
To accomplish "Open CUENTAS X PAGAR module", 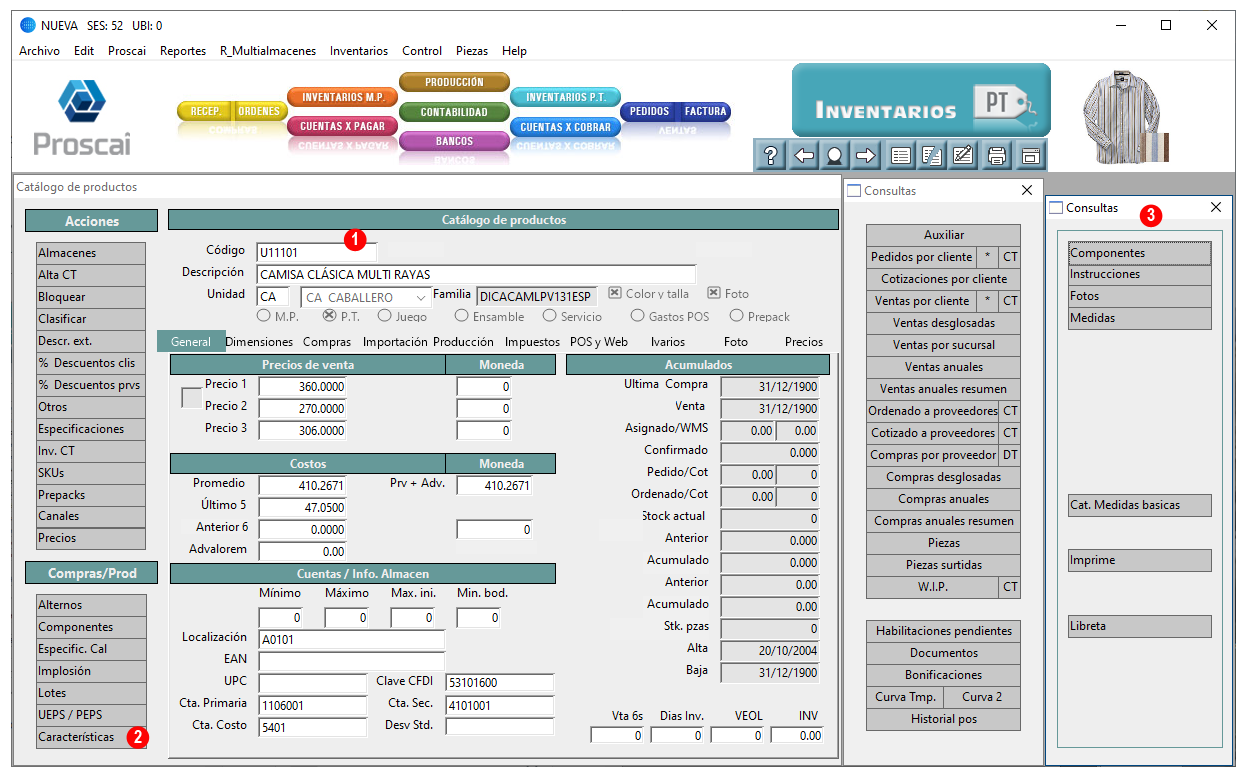I will [343, 127].
